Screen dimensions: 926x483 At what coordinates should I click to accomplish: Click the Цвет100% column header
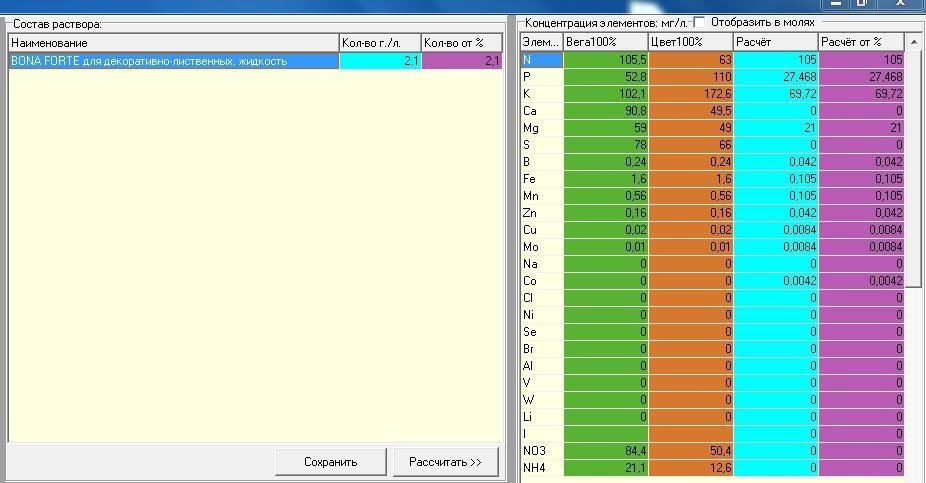[690, 42]
